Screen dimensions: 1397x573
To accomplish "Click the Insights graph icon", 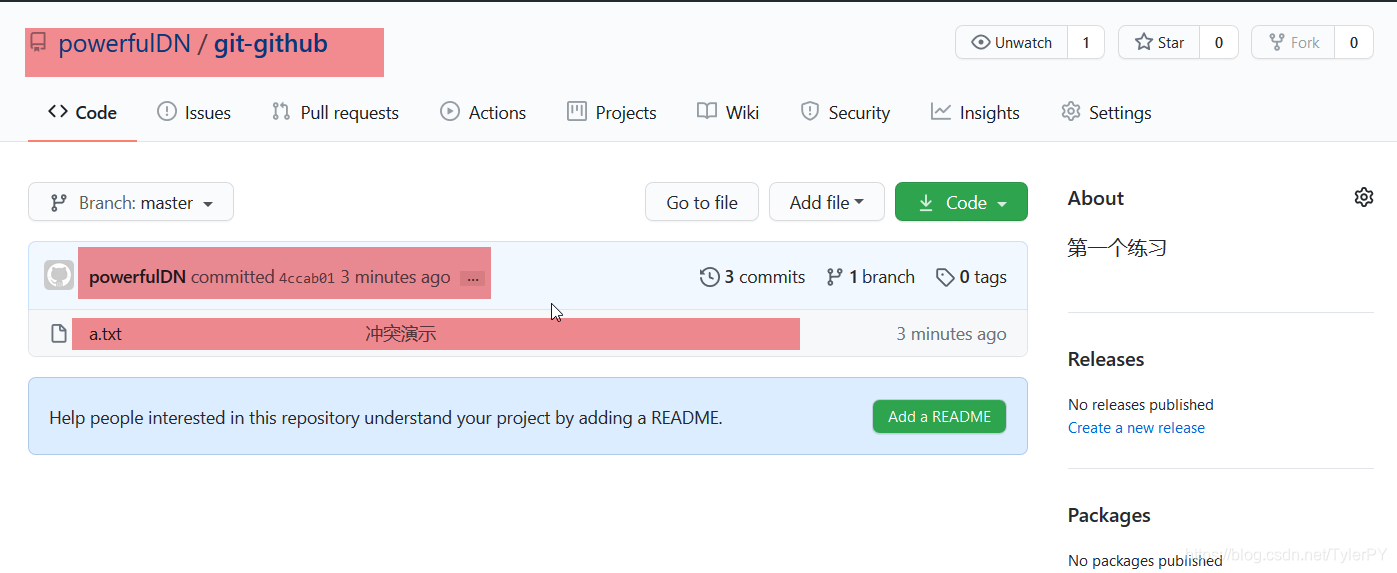I will point(941,111).
